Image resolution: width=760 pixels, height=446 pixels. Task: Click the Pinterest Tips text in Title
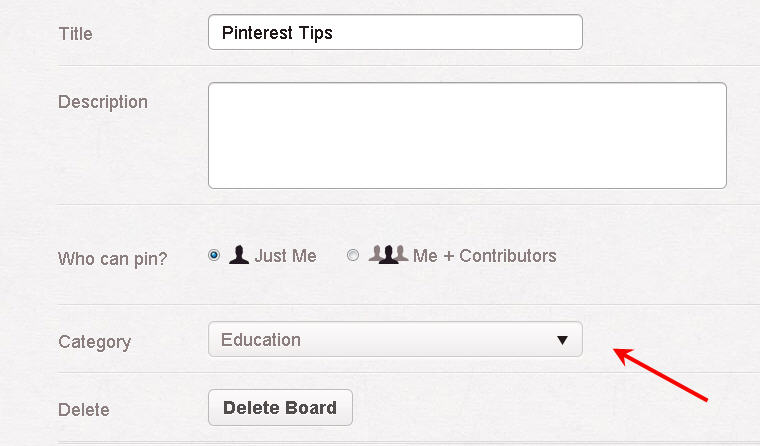click(x=277, y=33)
